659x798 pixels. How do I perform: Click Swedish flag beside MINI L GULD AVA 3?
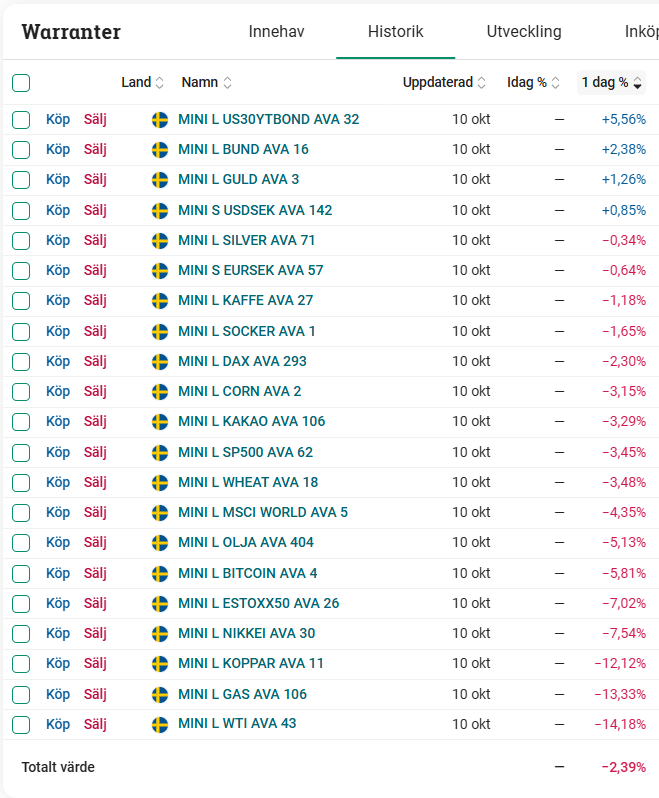[x=159, y=180]
